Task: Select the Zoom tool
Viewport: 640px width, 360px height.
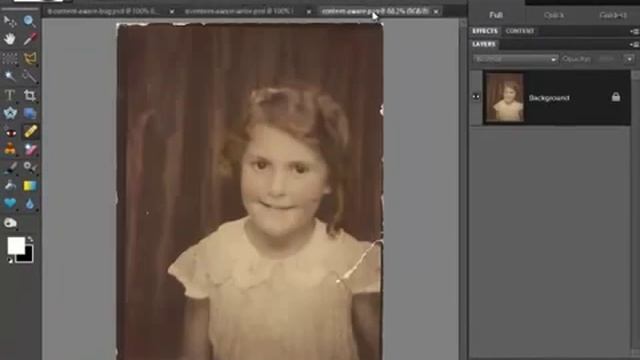Action: (29, 21)
